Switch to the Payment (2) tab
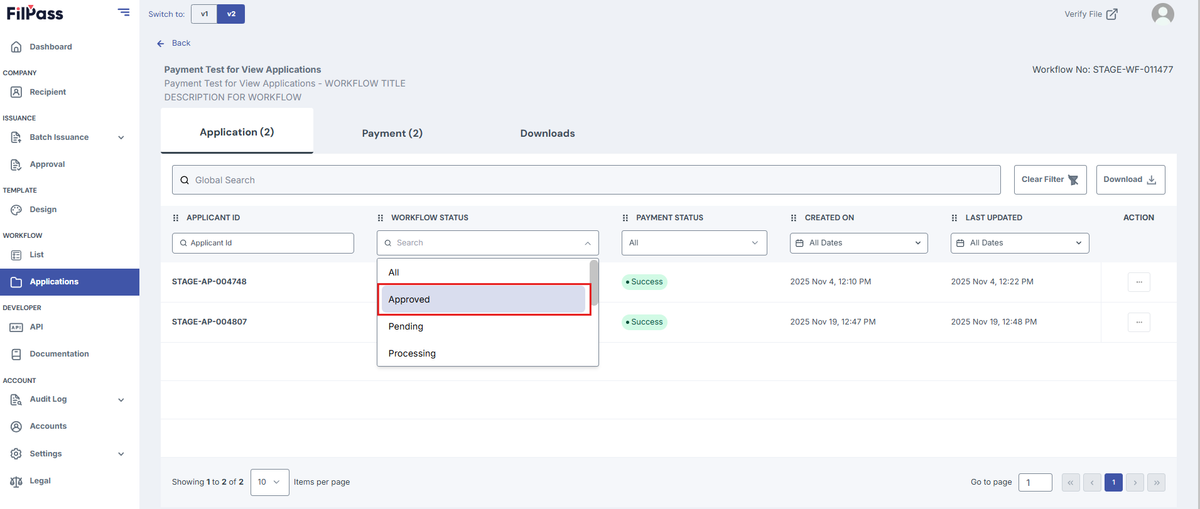Screen dimensions: 1200x509 coord(392,133)
